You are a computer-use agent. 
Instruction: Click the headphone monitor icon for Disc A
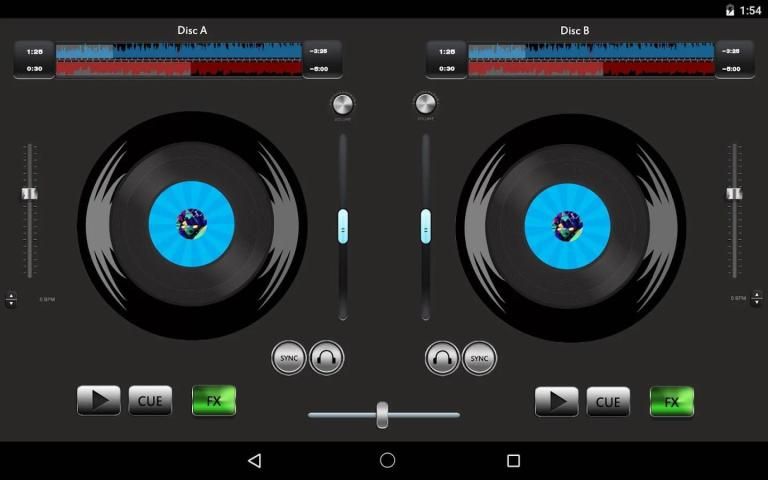point(327,357)
